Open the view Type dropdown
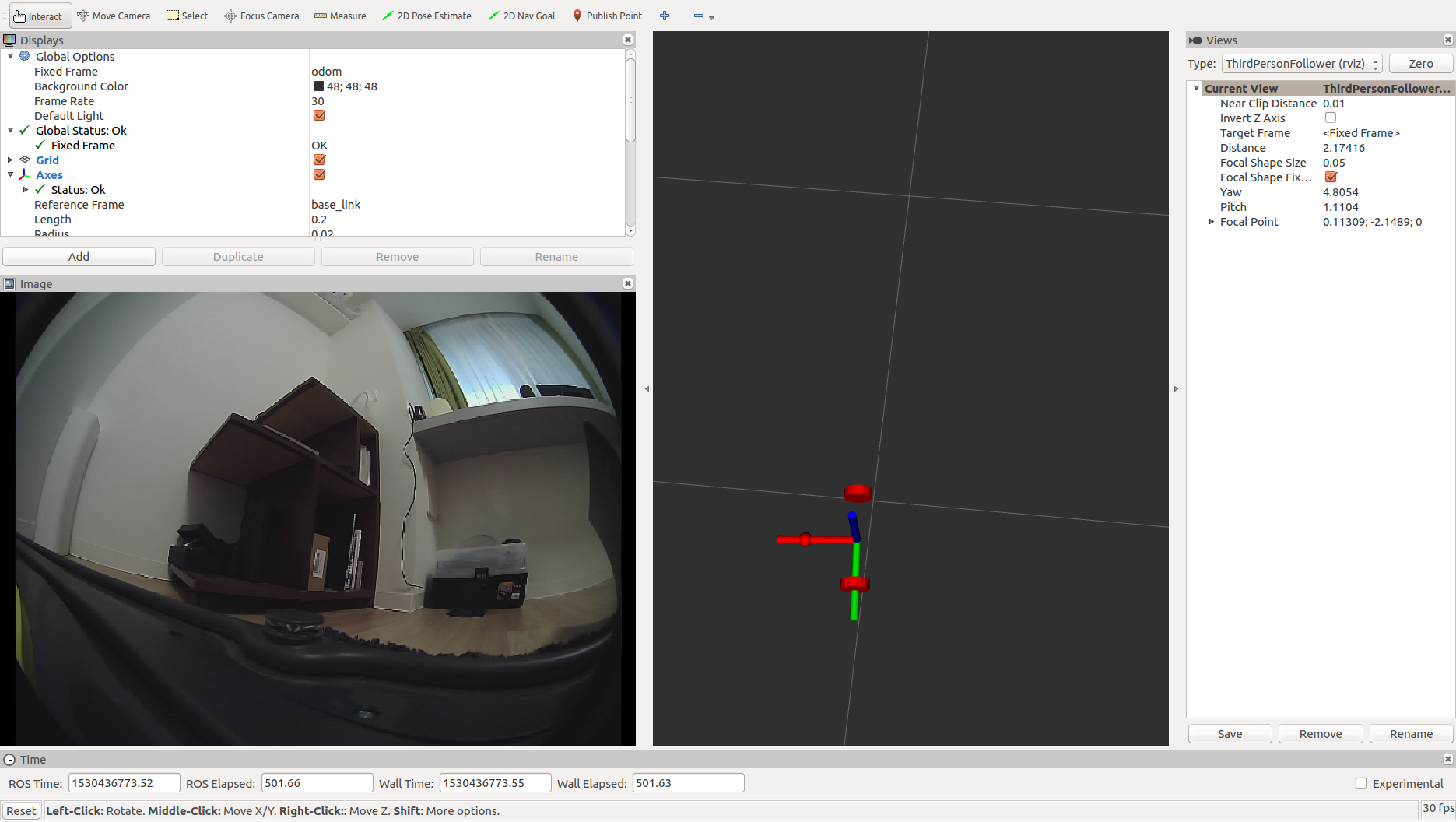1456x822 pixels. coord(1301,64)
